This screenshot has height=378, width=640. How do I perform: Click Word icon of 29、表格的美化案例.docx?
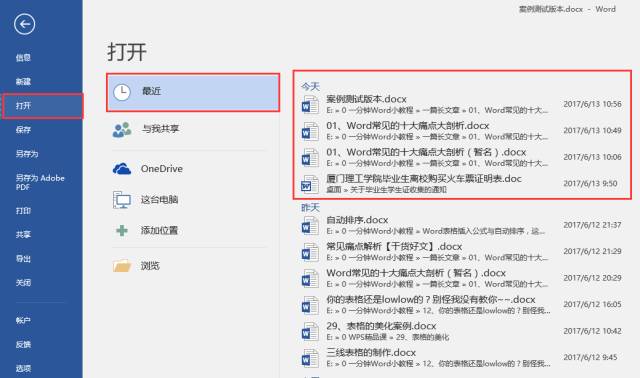point(310,331)
